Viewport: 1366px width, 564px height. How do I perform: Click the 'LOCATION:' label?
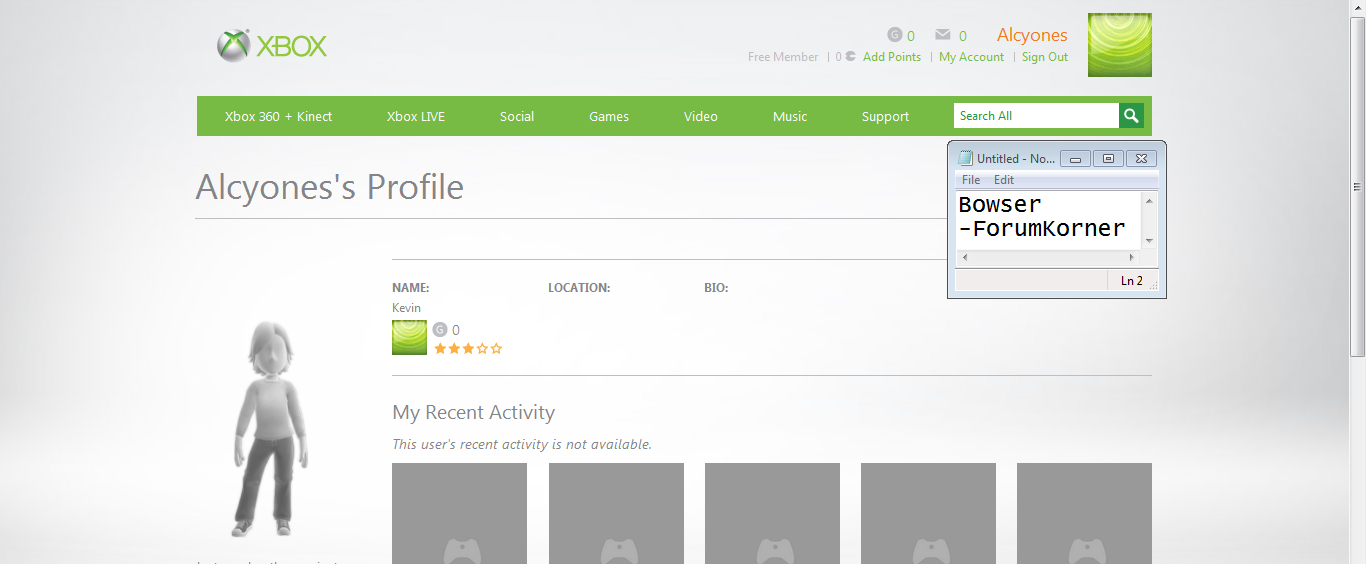579,288
